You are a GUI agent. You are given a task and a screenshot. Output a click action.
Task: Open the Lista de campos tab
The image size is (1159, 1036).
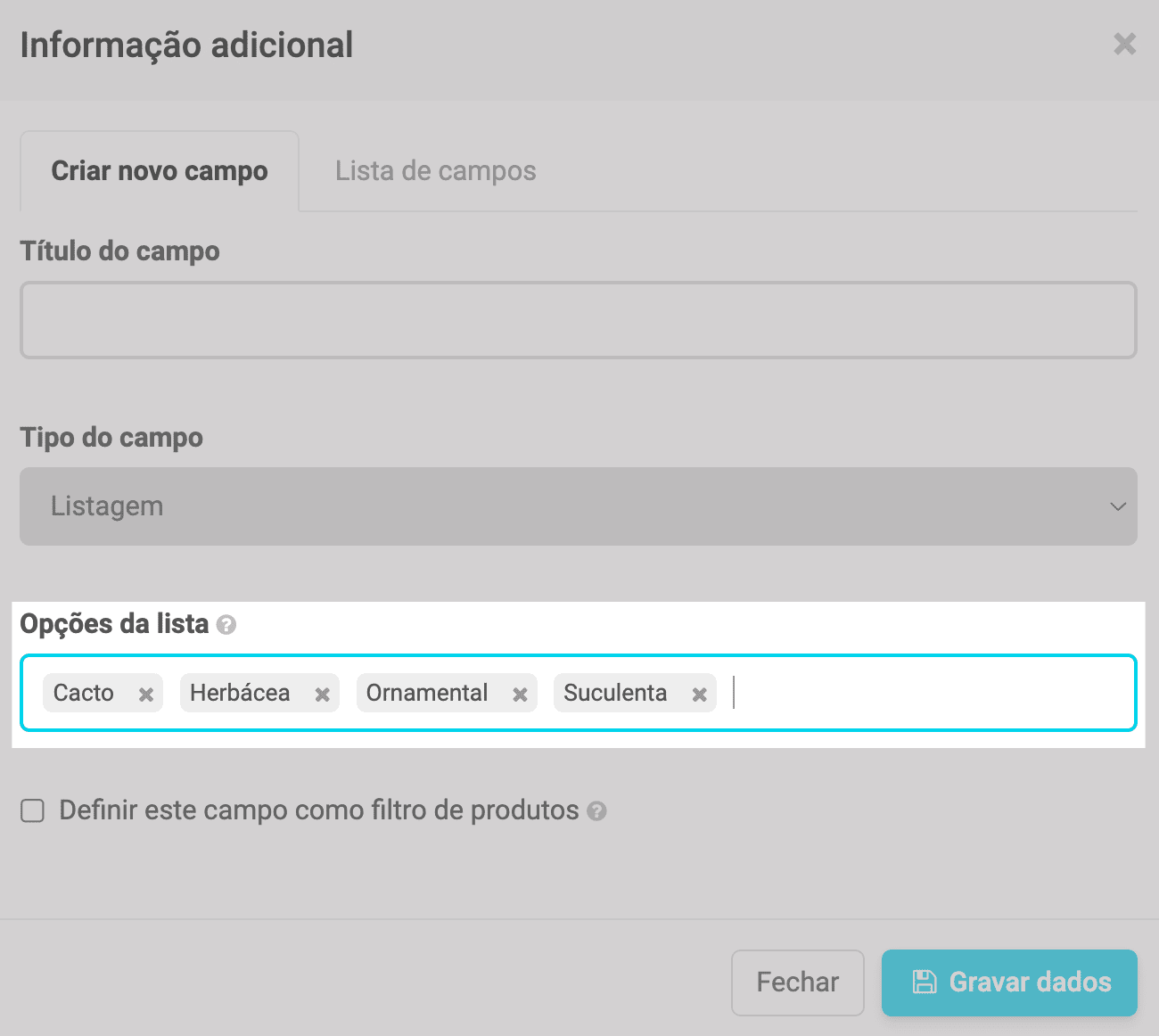(x=435, y=171)
